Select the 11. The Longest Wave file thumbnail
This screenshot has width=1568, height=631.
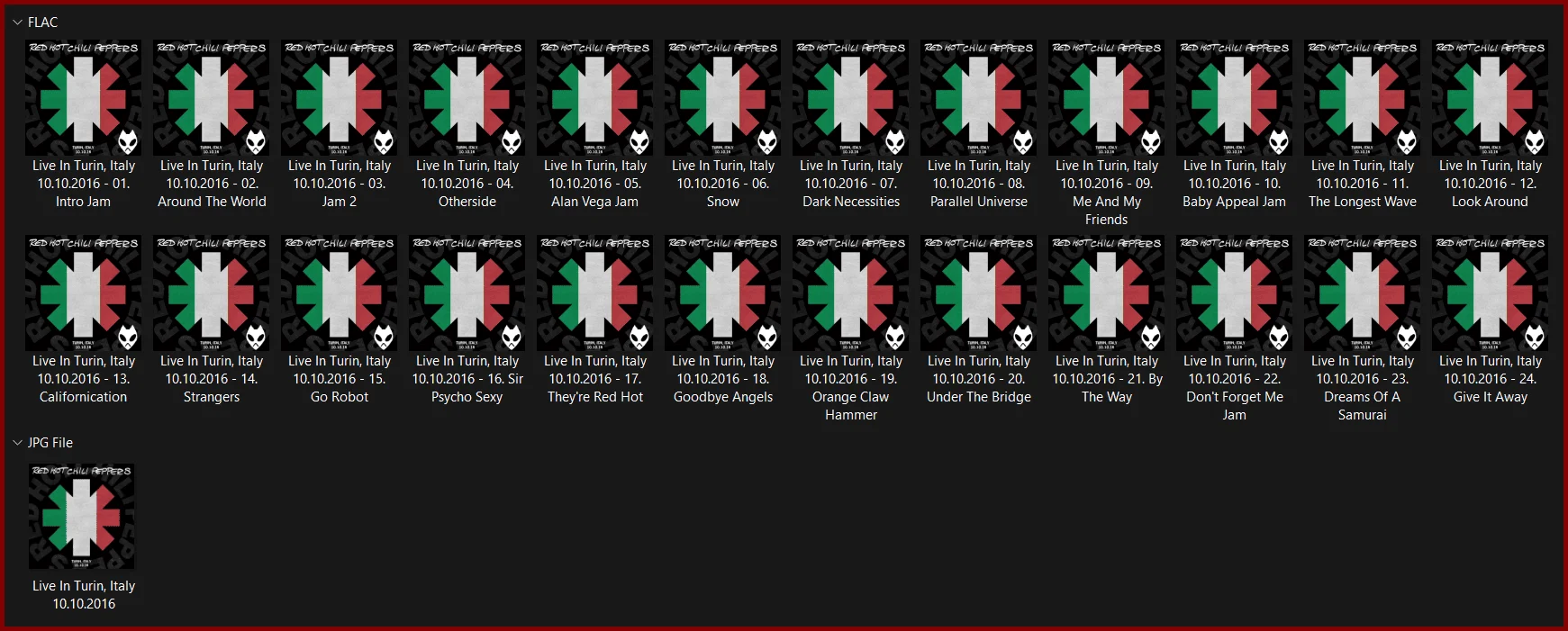(1363, 98)
